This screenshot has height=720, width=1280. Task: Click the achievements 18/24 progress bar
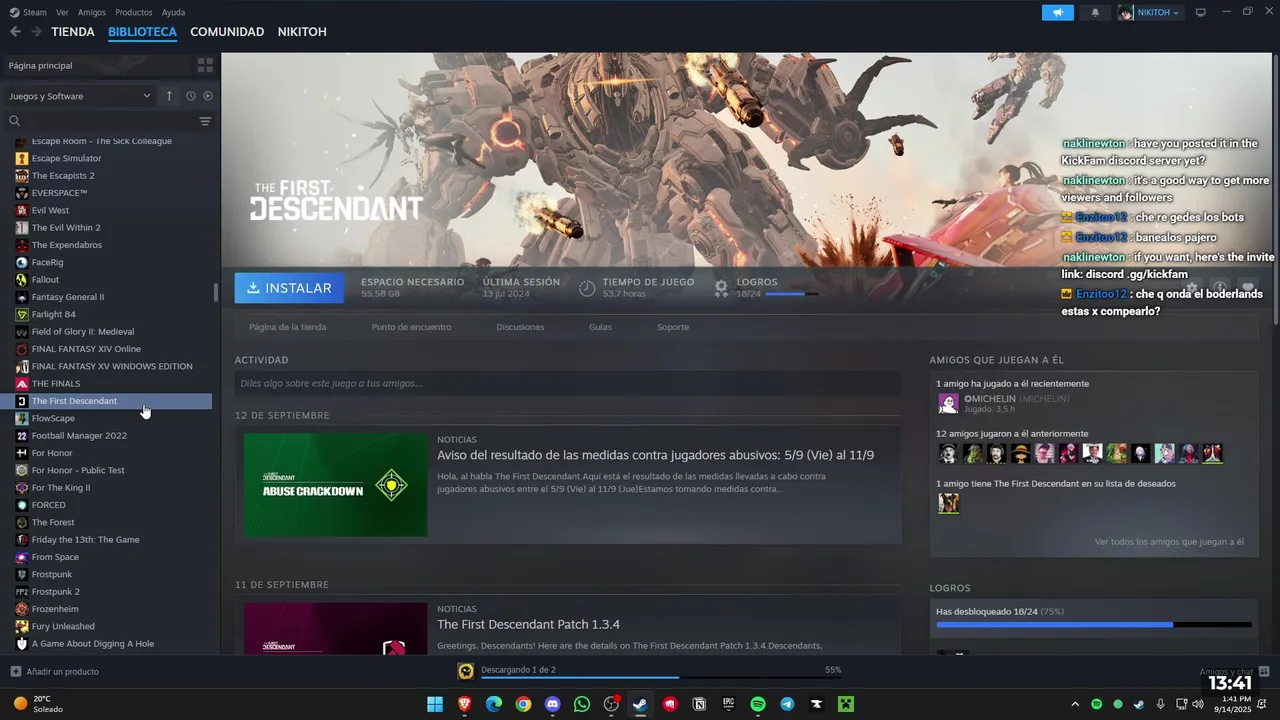(1094, 625)
